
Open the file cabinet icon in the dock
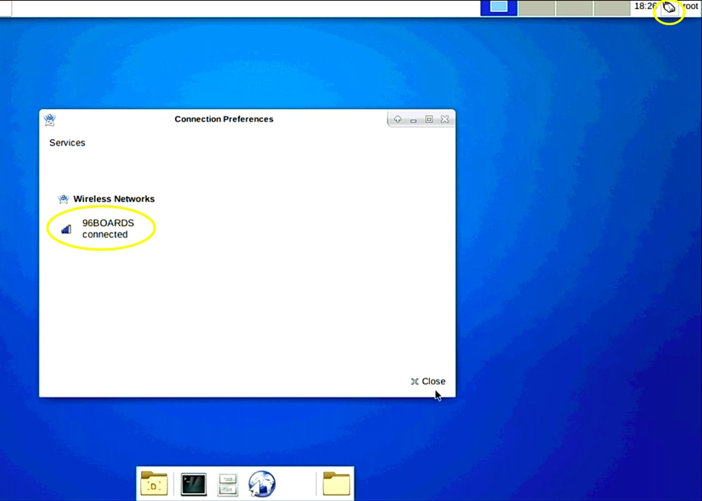228,485
